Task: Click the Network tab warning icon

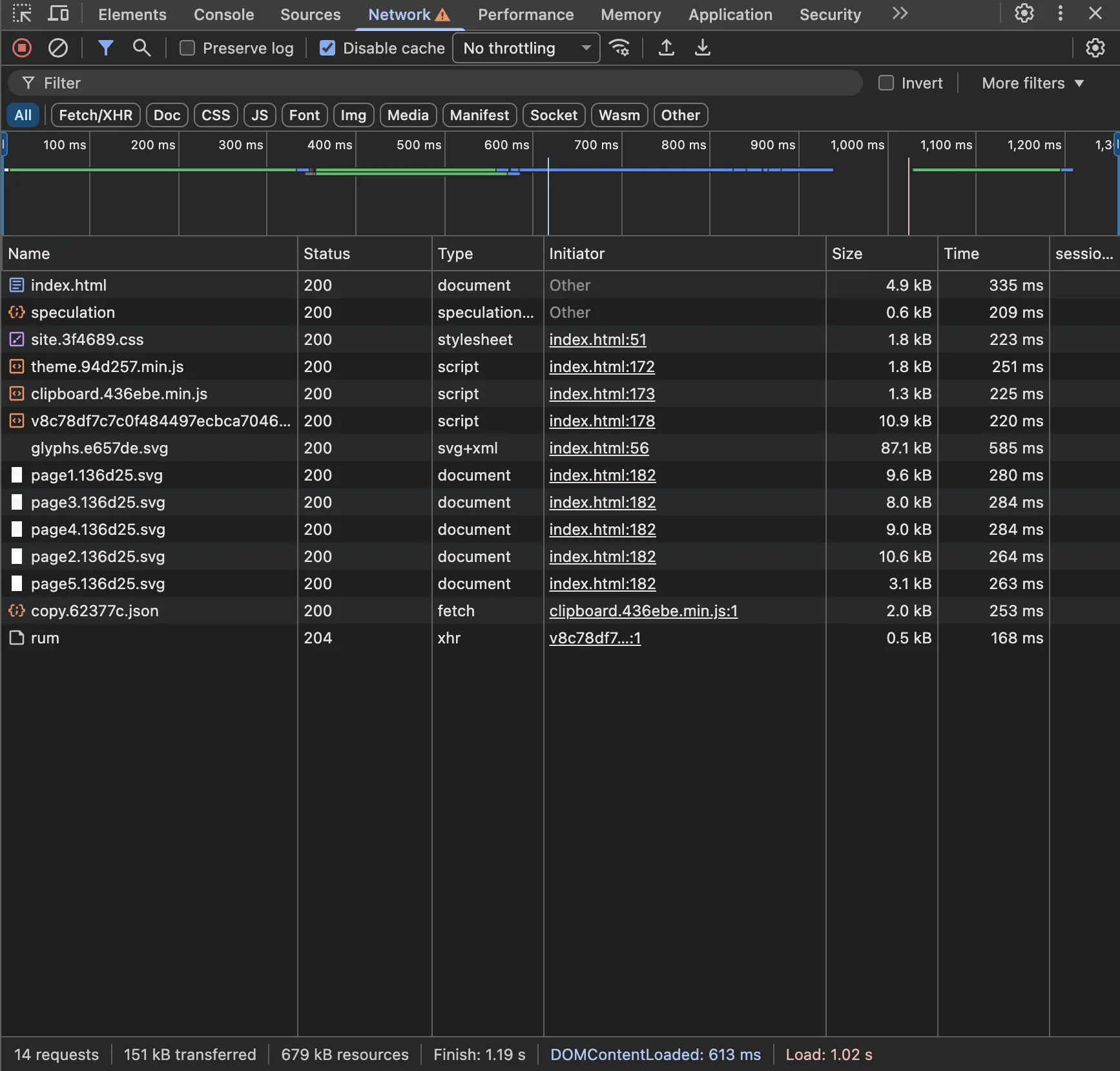Action: (443, 15)
